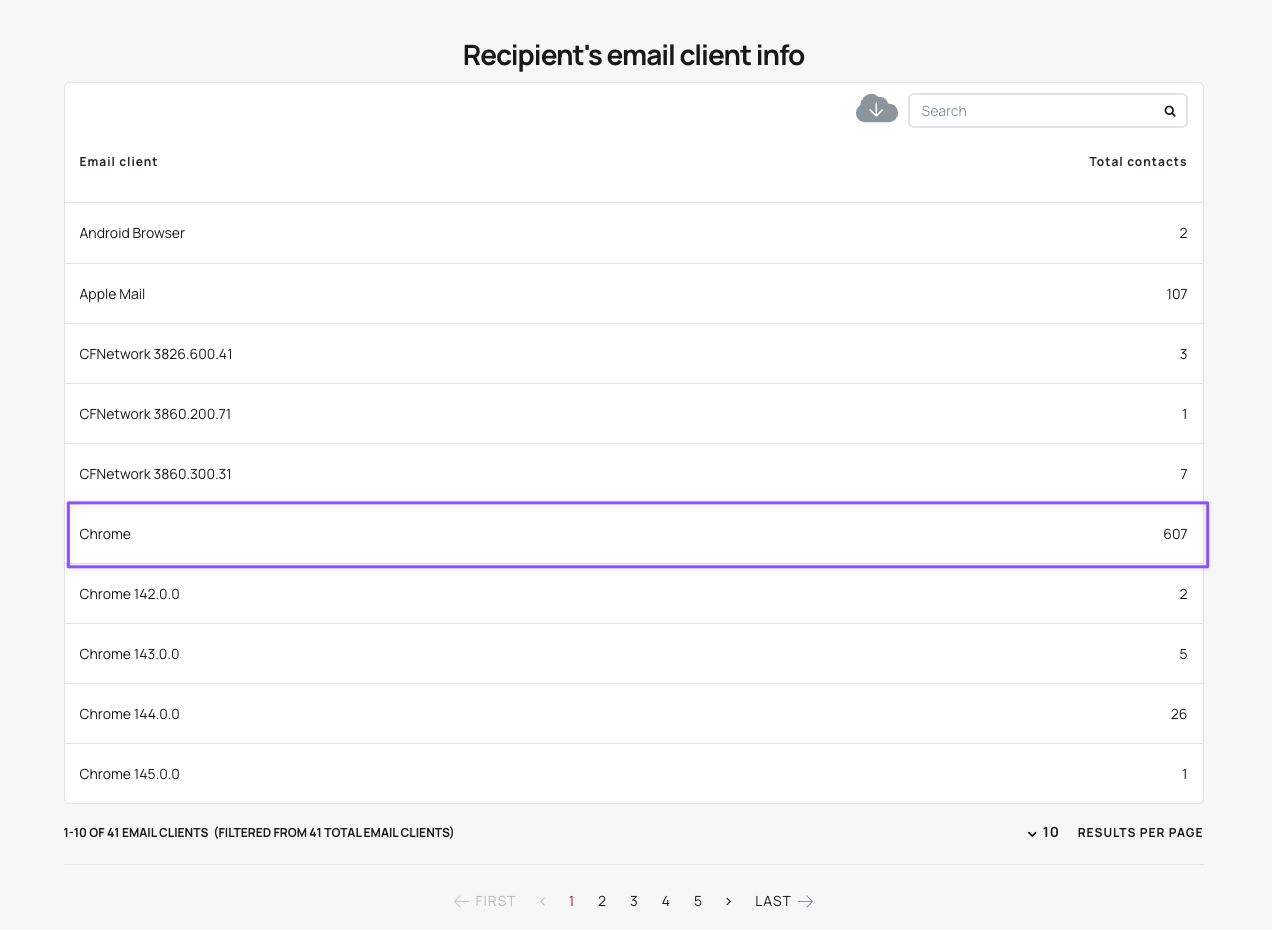Open the results per page dropdown
This screenshot has width=1272, height=930.
[1043, 833]
